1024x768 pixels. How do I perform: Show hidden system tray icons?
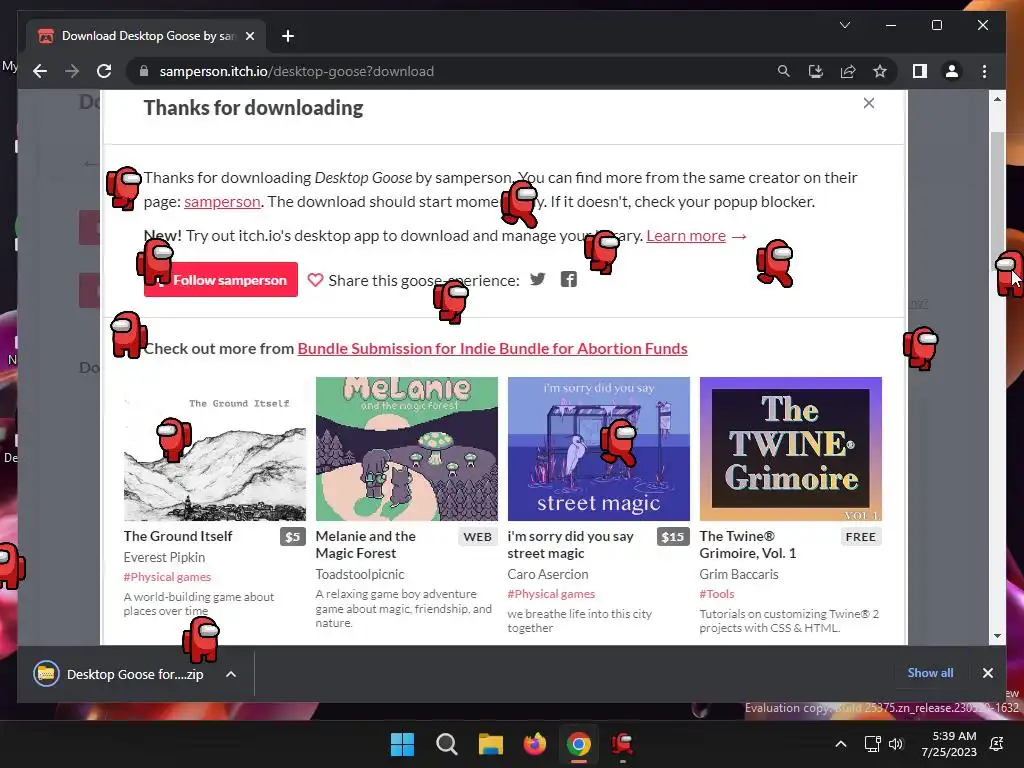click(841, 744)
